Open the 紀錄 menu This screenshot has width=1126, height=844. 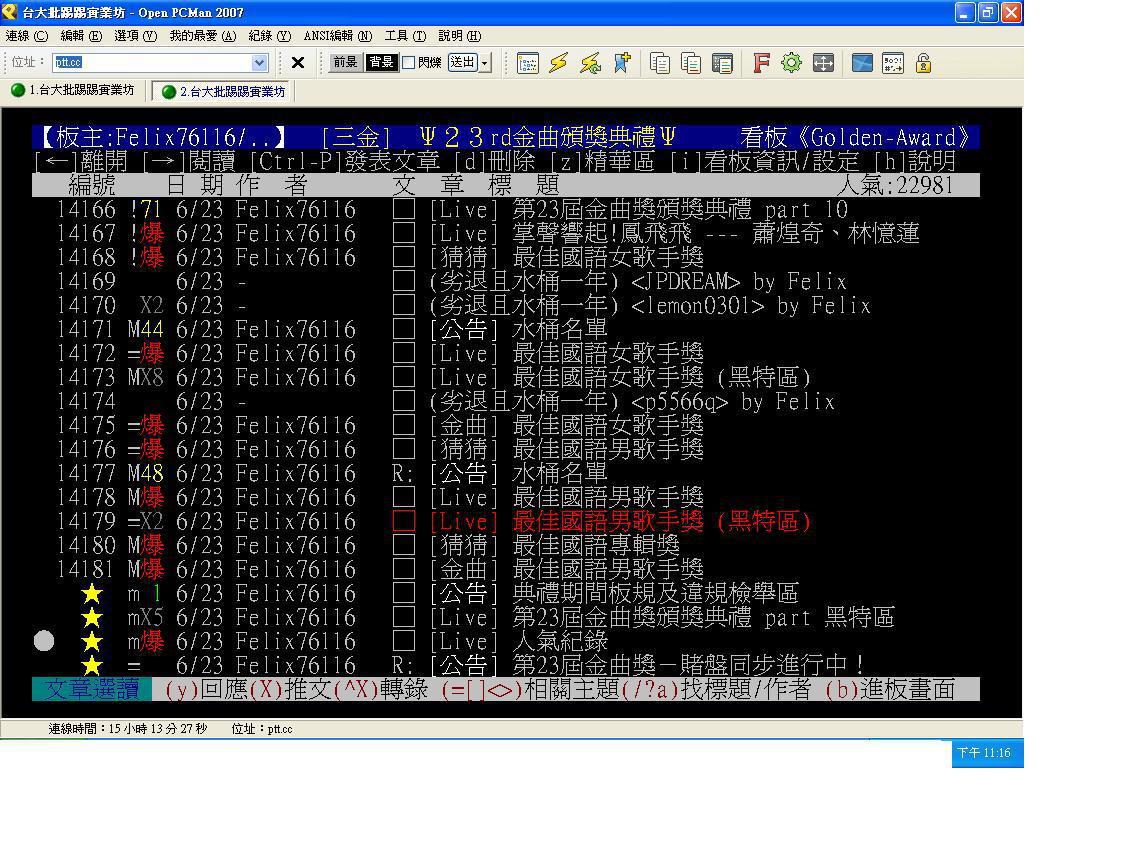[269, 36]
